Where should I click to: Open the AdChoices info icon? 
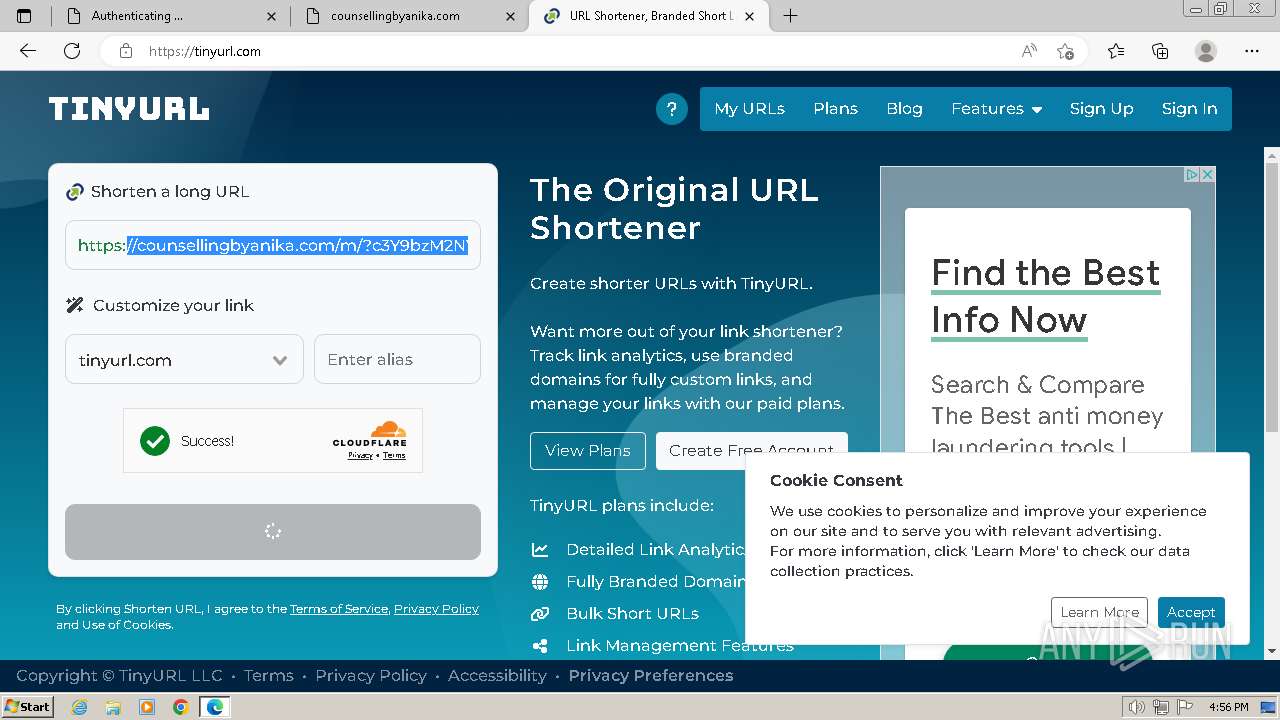(1192, 174)
